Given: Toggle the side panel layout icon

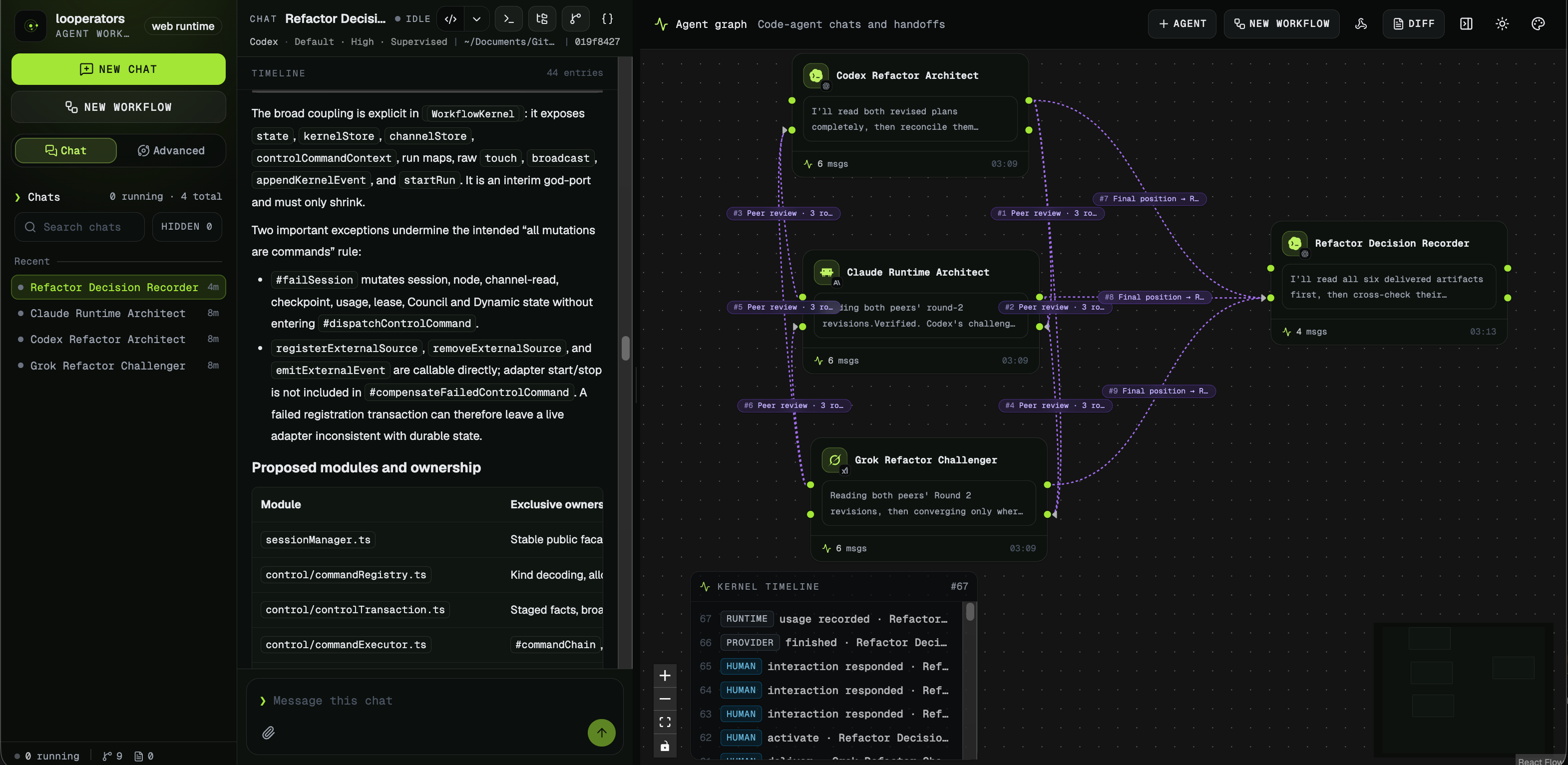Looking at the screenshot, I should click(x=1466, y=24).
